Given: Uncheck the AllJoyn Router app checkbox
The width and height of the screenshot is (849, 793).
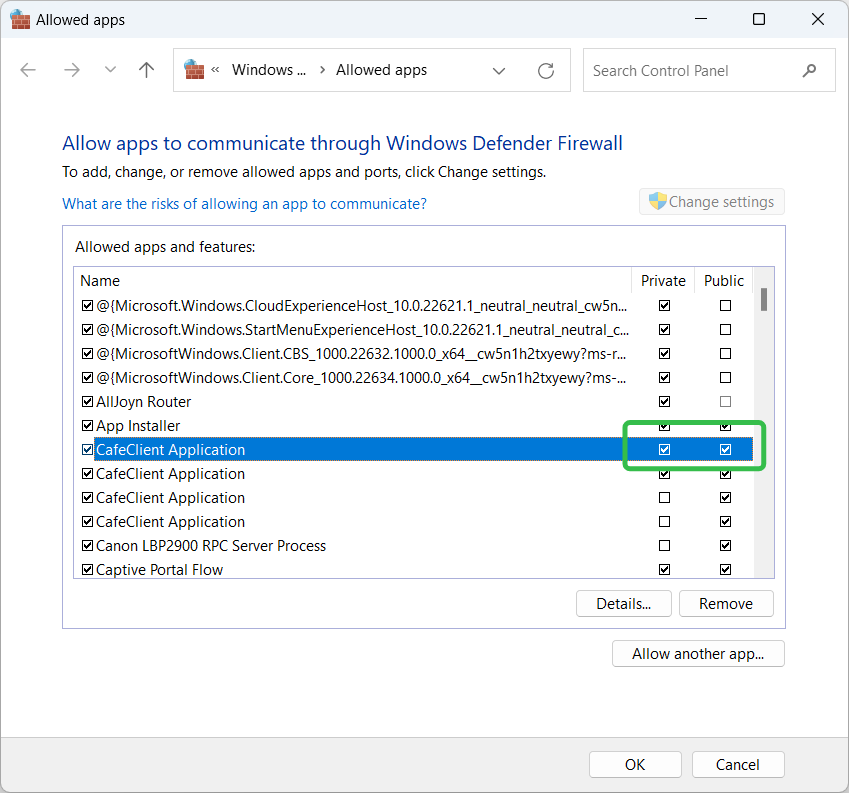Looking at the screenshot, I should pos(87,402).
